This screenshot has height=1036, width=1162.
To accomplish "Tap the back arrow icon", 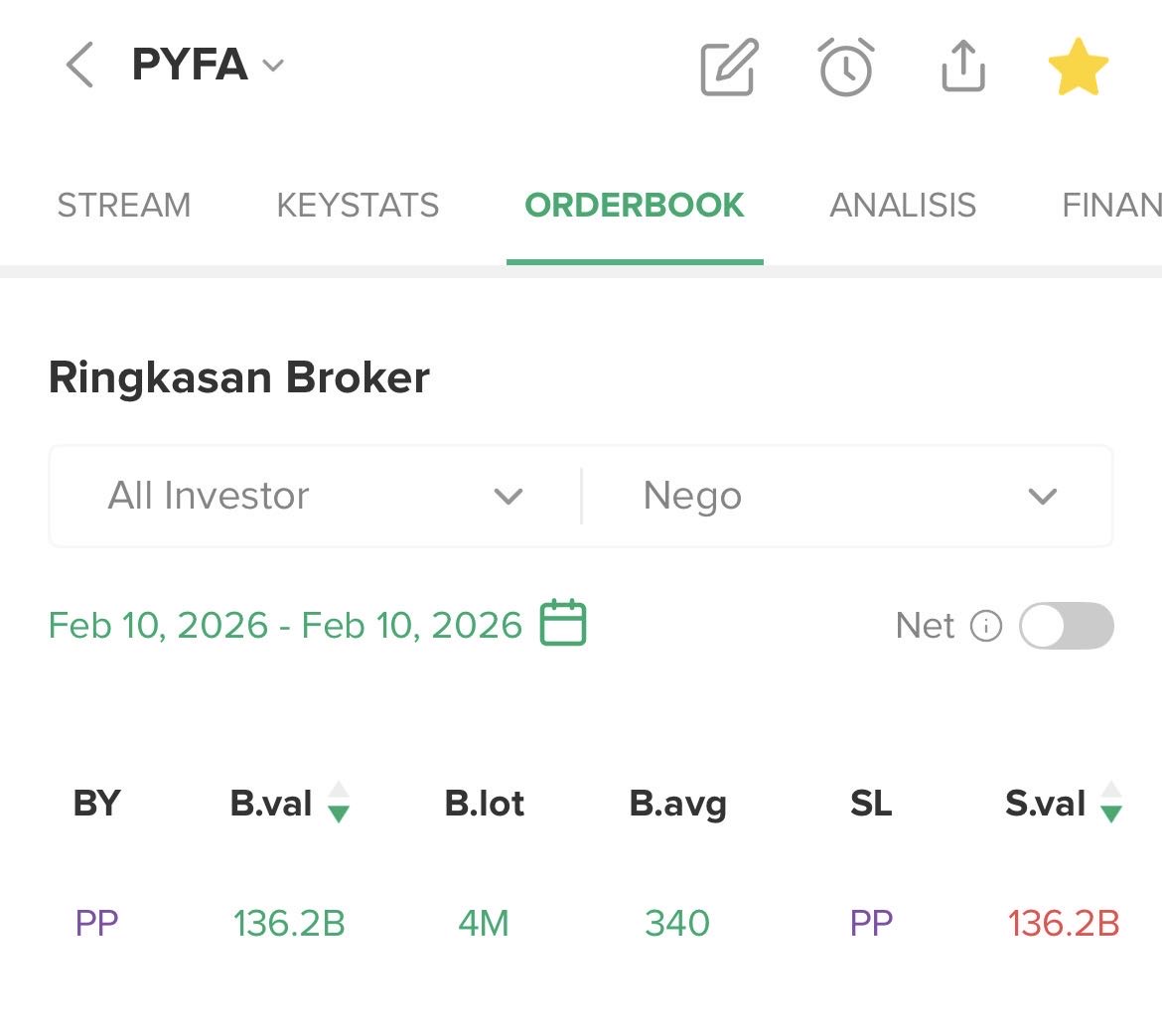I will tap(79, 66).
